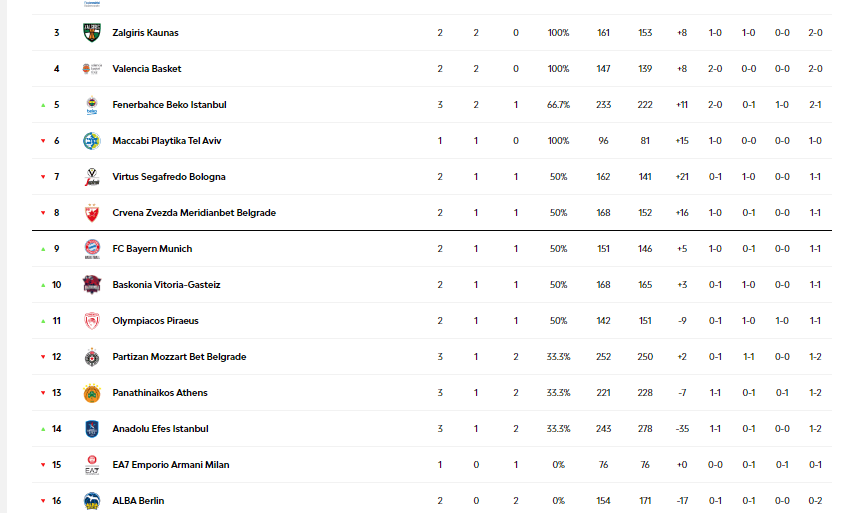Image resolution: width=845 pixels, height=513 pixels.
Task: Click the Maccabi Playtika Tel Aviv logo
Action: 91,141
